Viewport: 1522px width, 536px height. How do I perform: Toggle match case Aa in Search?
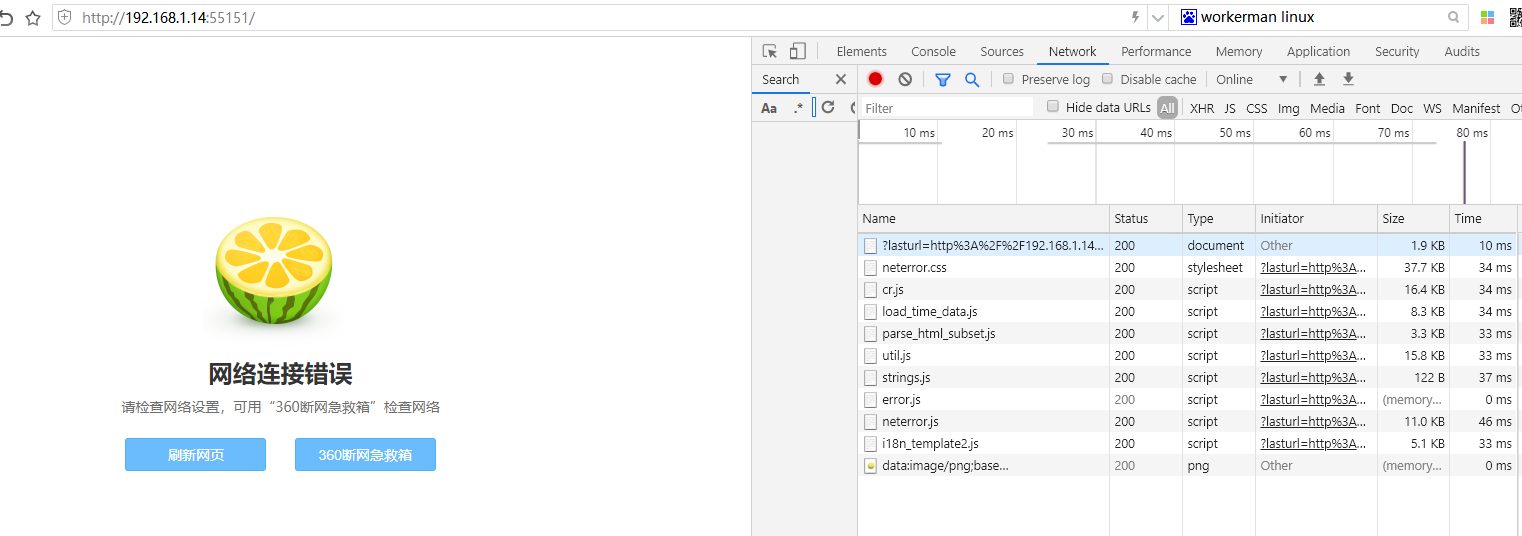[x=769, y=108]
